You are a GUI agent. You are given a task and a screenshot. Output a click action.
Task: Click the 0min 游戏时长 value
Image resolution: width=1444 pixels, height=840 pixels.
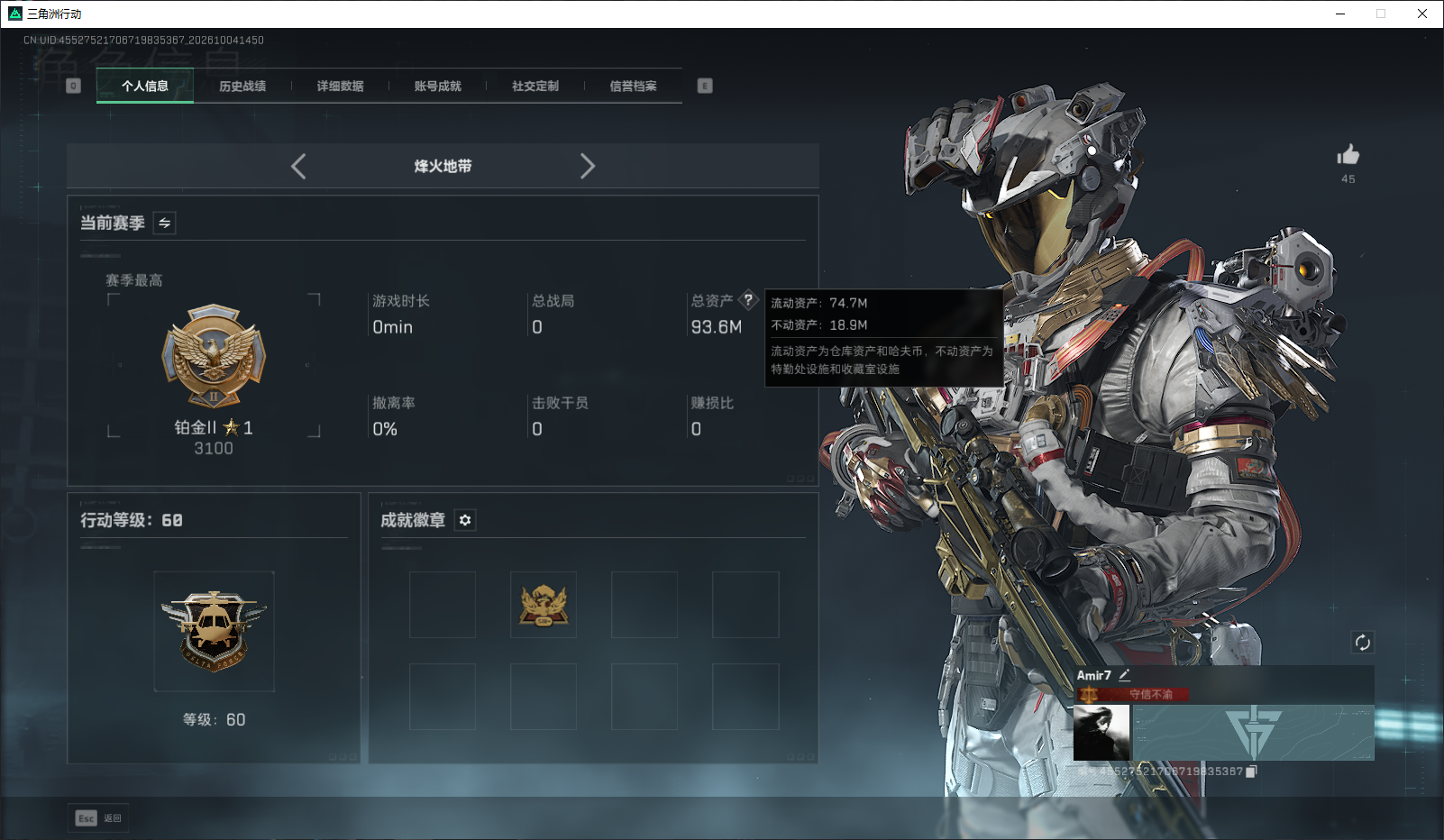[x=393, y=327]
